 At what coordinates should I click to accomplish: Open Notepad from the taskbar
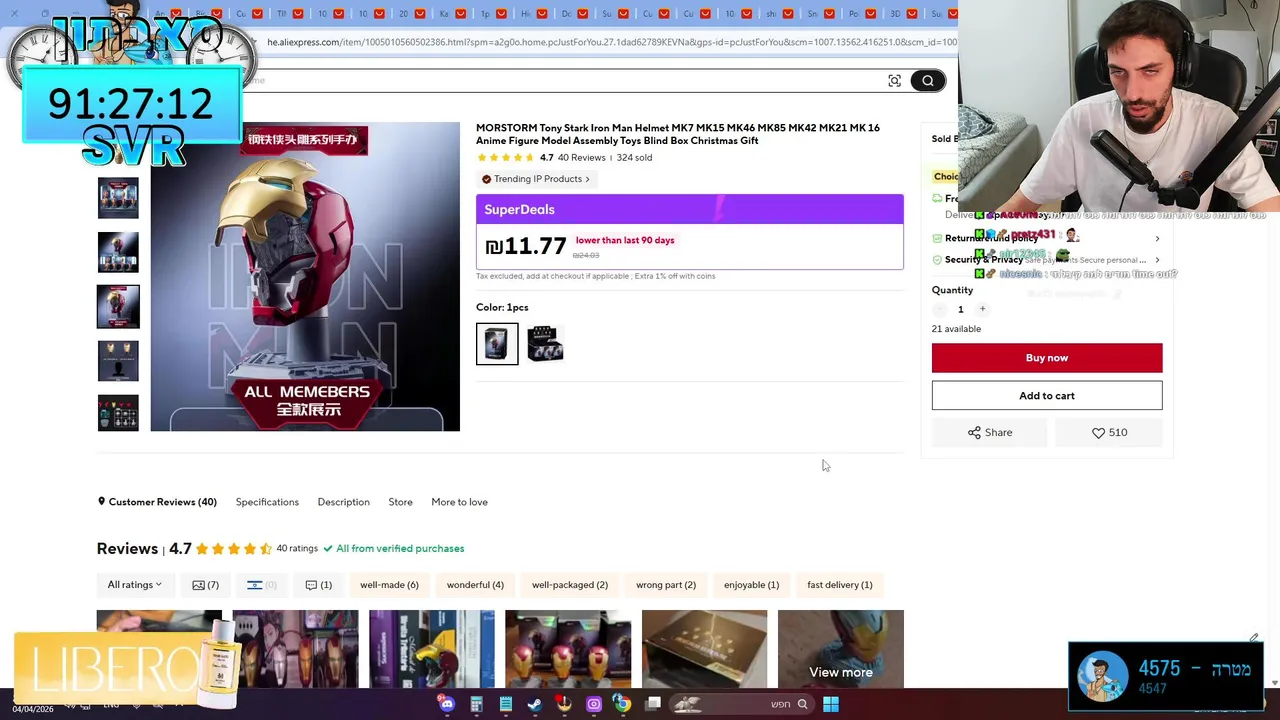pyautogui.click(x=506, y=704)
